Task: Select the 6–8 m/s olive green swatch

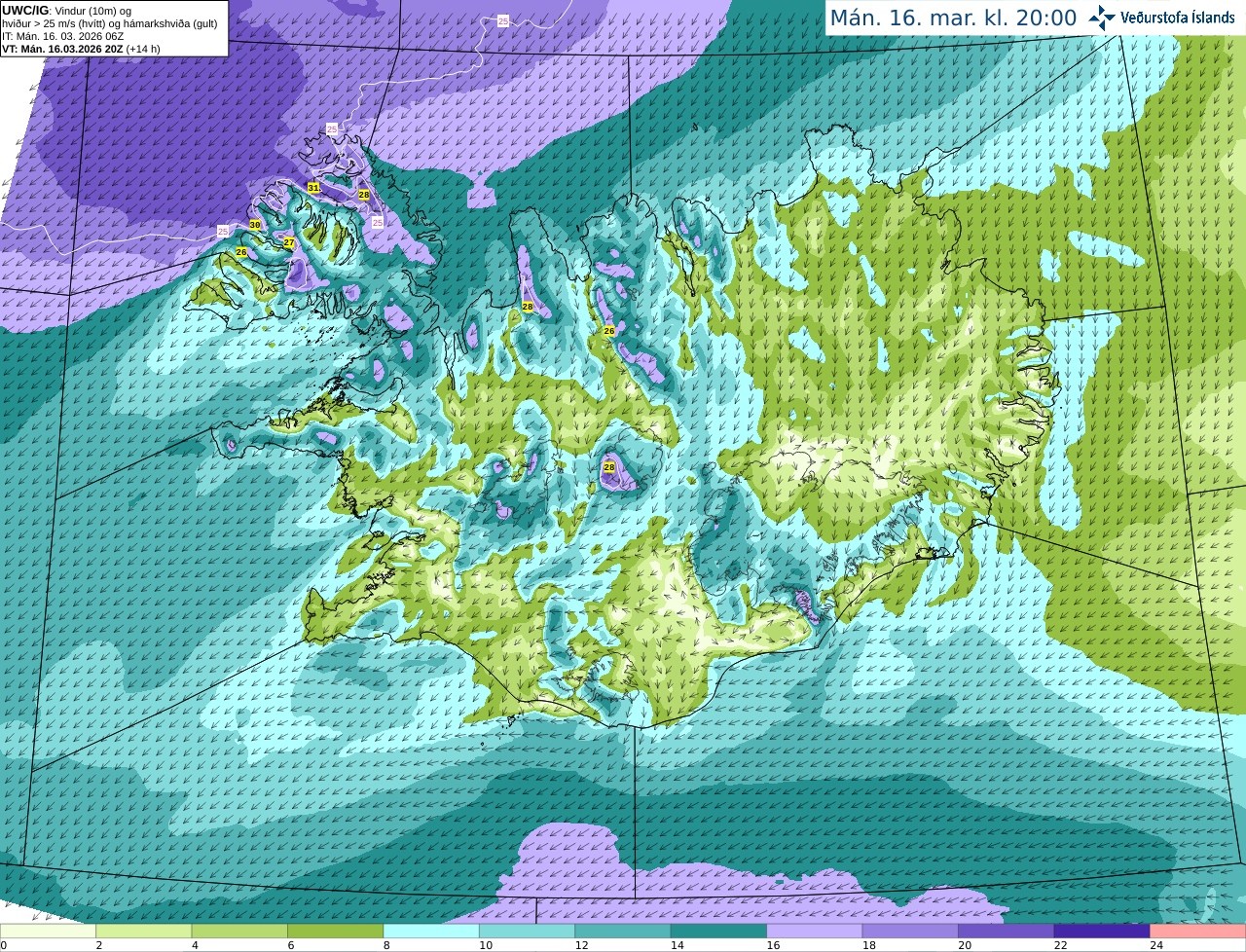Action: tap(336, 932)
